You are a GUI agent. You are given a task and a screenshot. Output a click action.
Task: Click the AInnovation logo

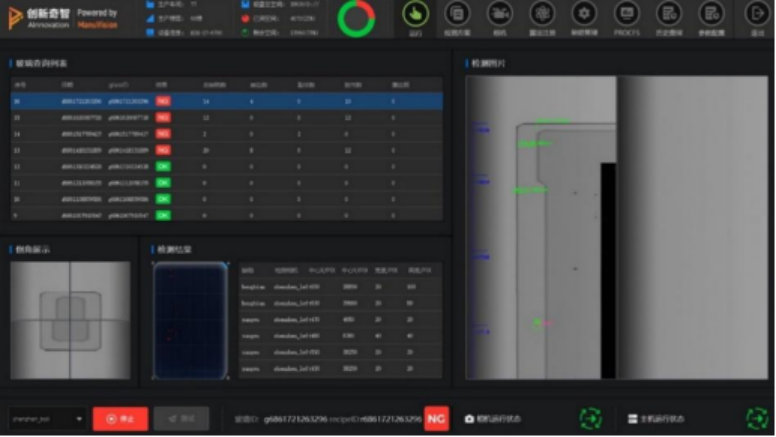[x=40, y=18]
